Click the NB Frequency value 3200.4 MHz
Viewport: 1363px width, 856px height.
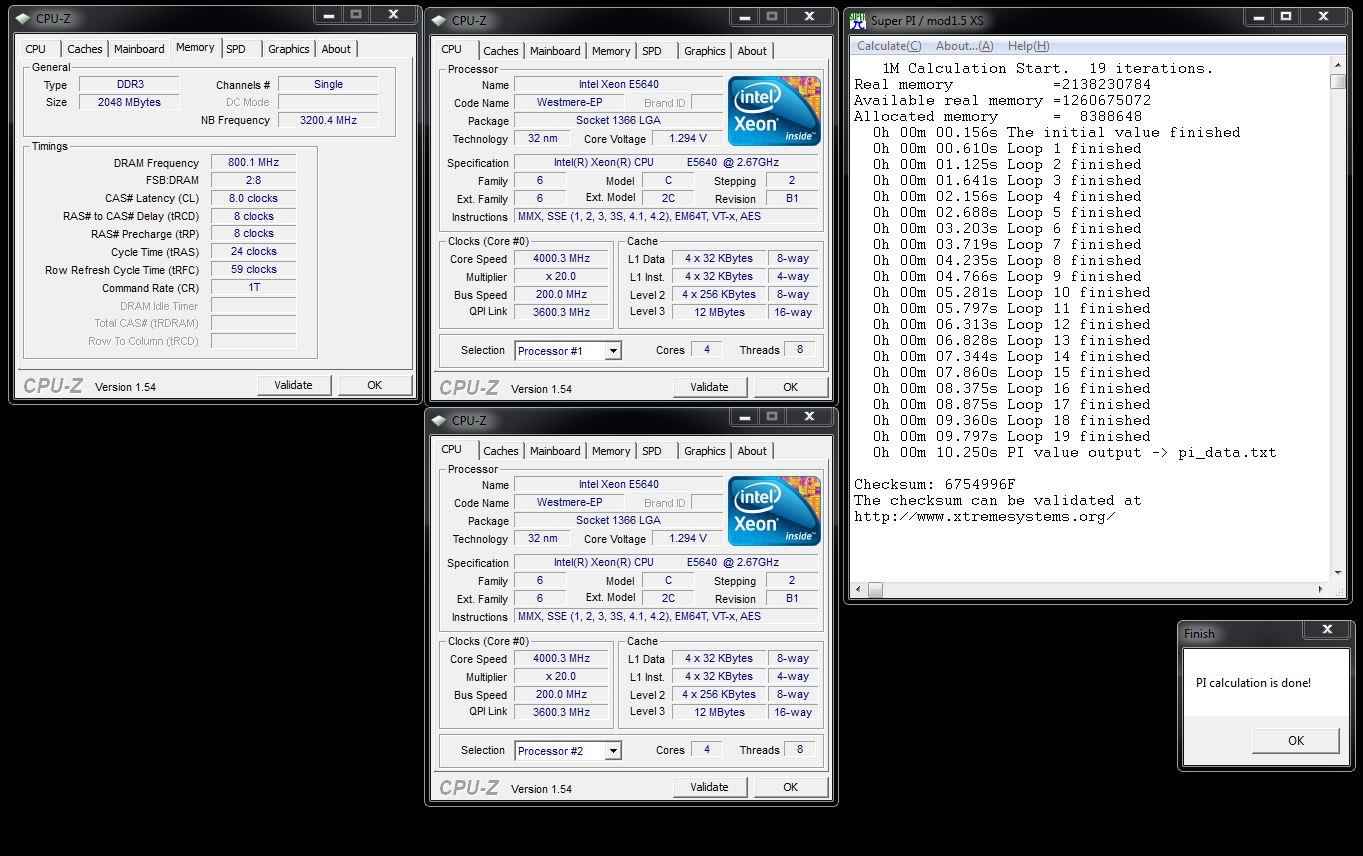click(x=328, y=120)
